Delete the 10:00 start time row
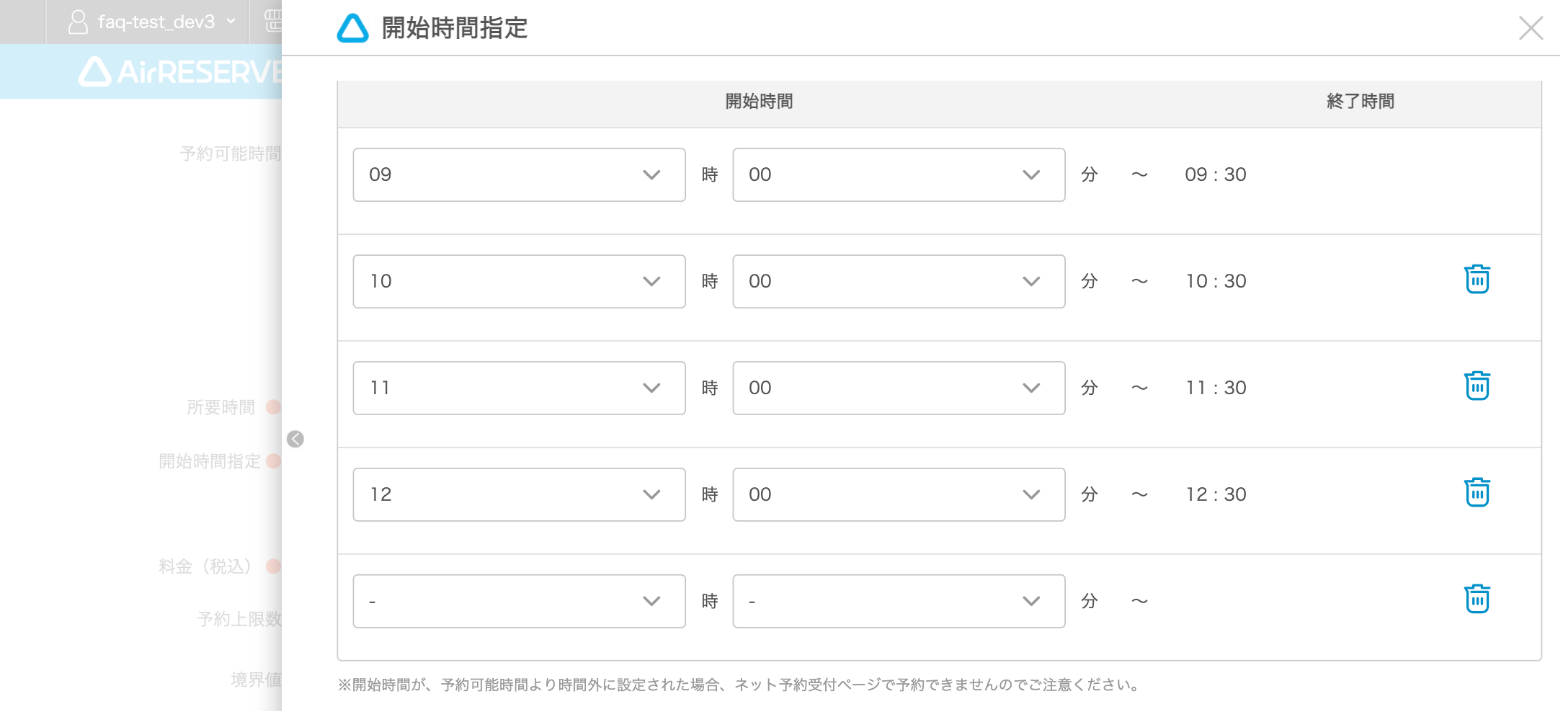The height and width of the screenshot is (711, 1560). point(1476,280)
